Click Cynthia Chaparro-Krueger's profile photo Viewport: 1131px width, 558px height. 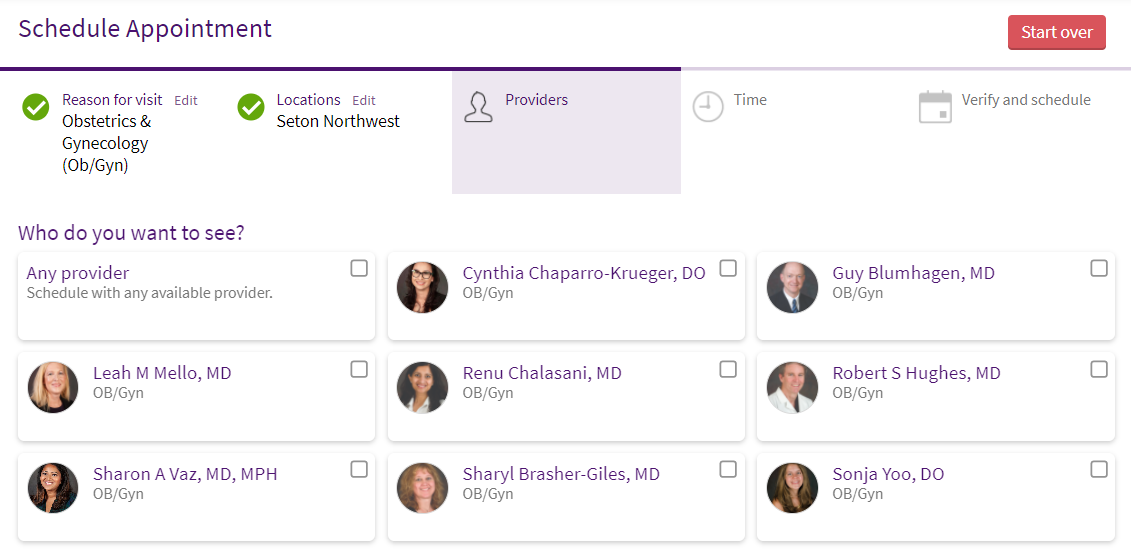pyautogui.click(x=423, y=287)
